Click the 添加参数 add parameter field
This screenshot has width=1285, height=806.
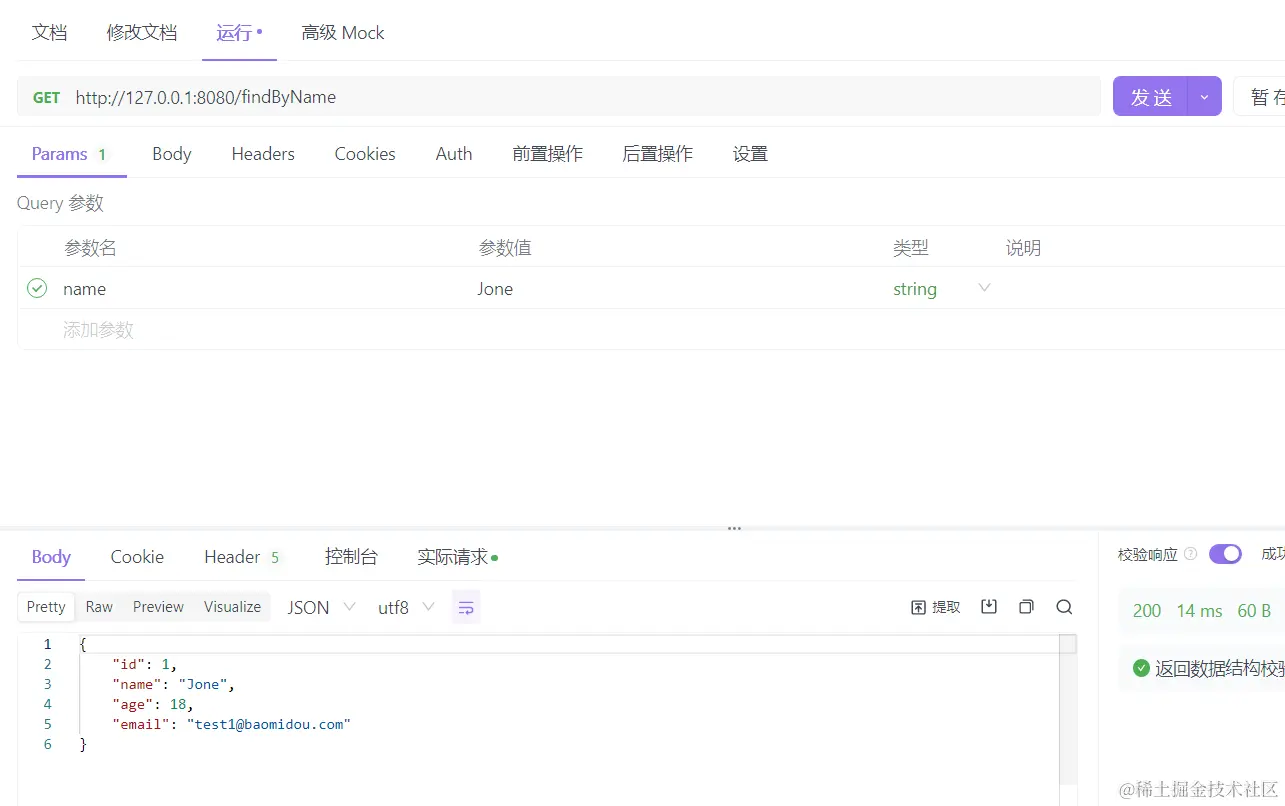click(98, 330)
